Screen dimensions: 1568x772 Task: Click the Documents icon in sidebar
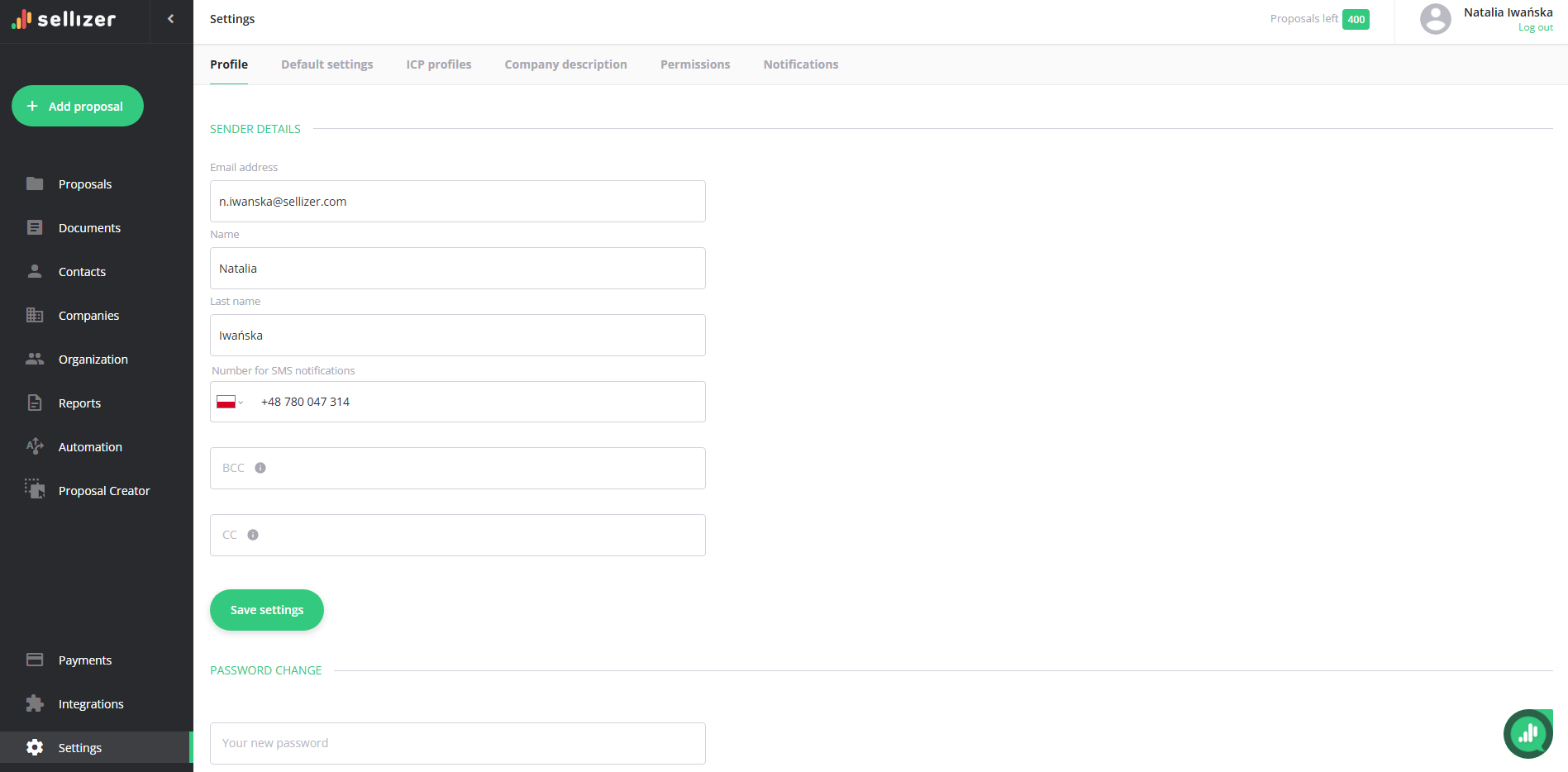click(x=35, y=227)
